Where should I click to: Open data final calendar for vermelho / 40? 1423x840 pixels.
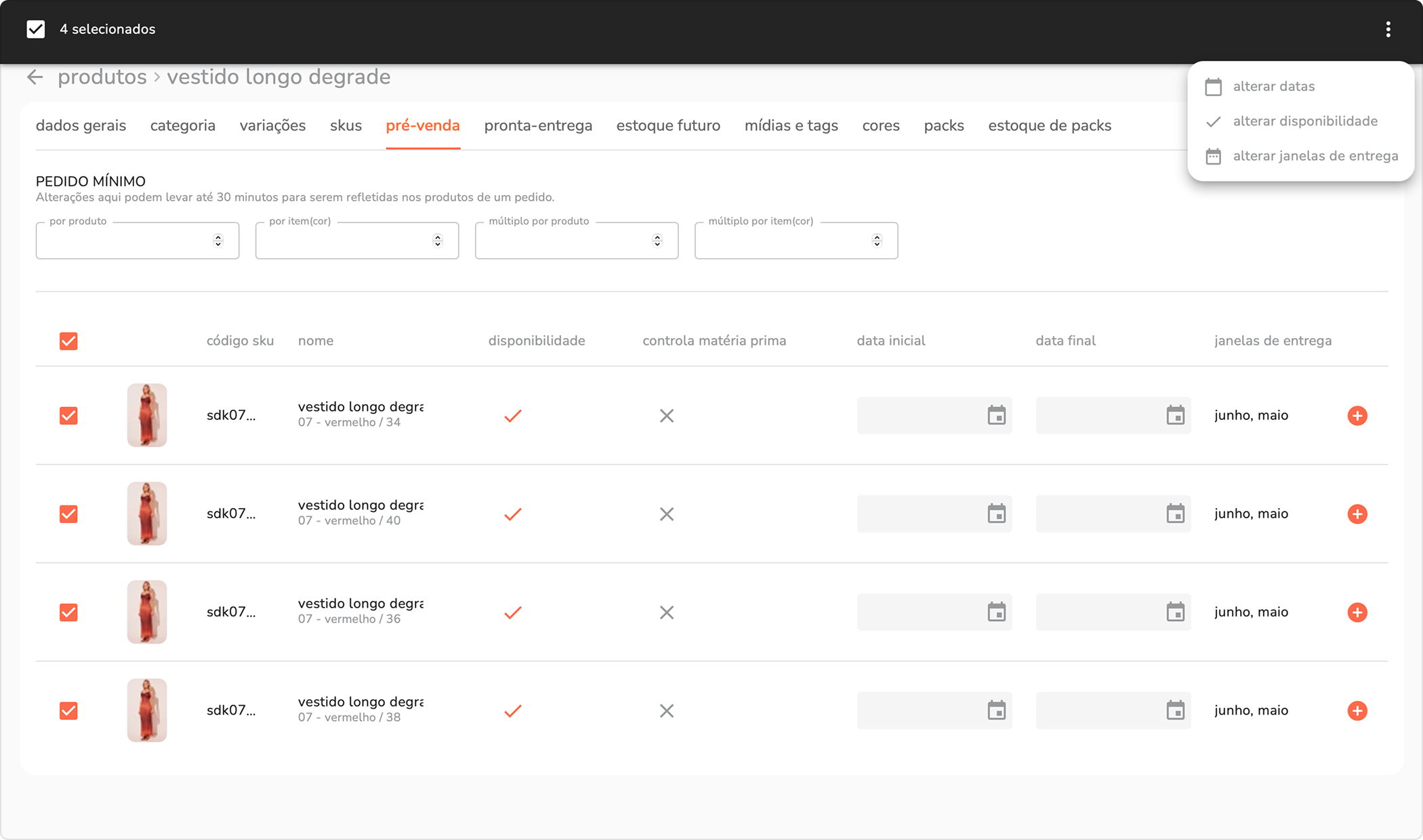(x=1175, y=513)
